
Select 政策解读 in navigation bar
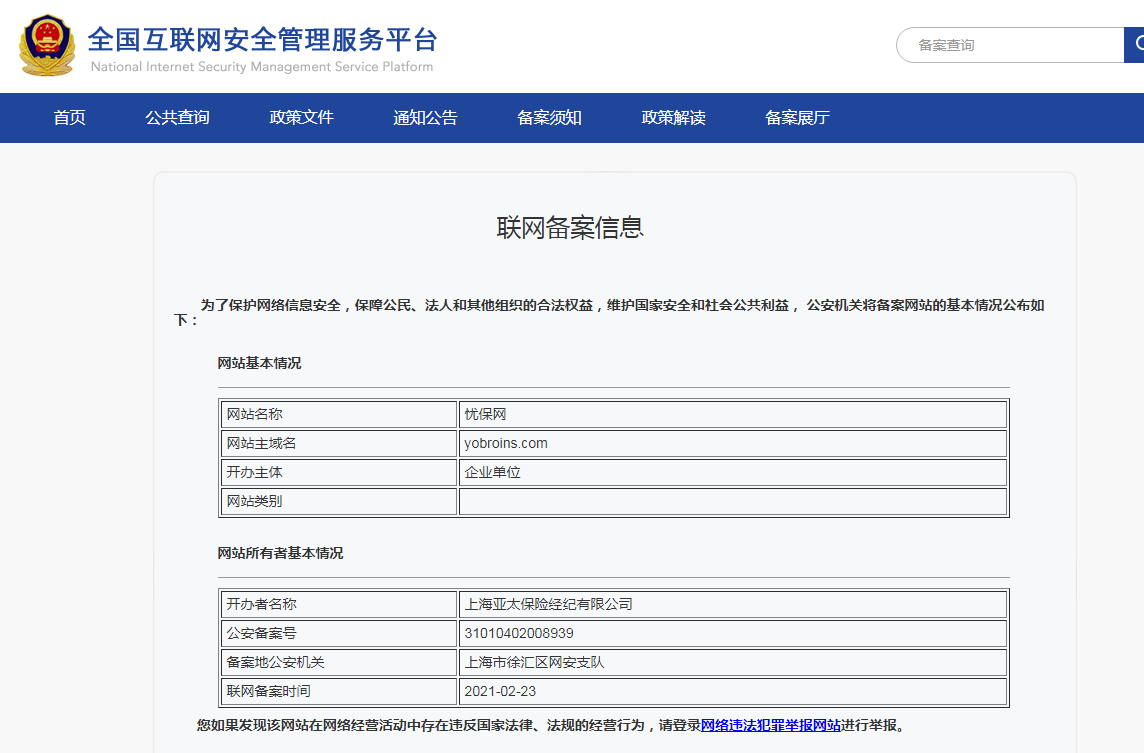coord(673,117)
